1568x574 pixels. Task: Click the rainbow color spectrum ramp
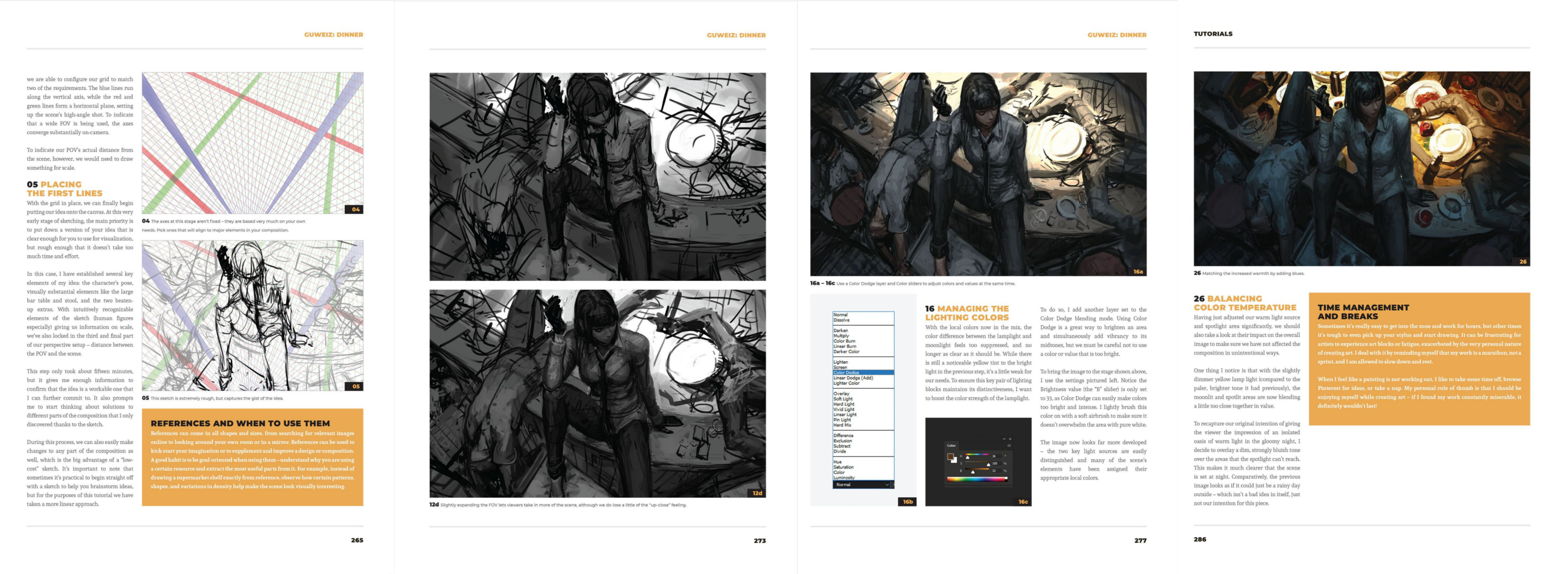(978, 480)
